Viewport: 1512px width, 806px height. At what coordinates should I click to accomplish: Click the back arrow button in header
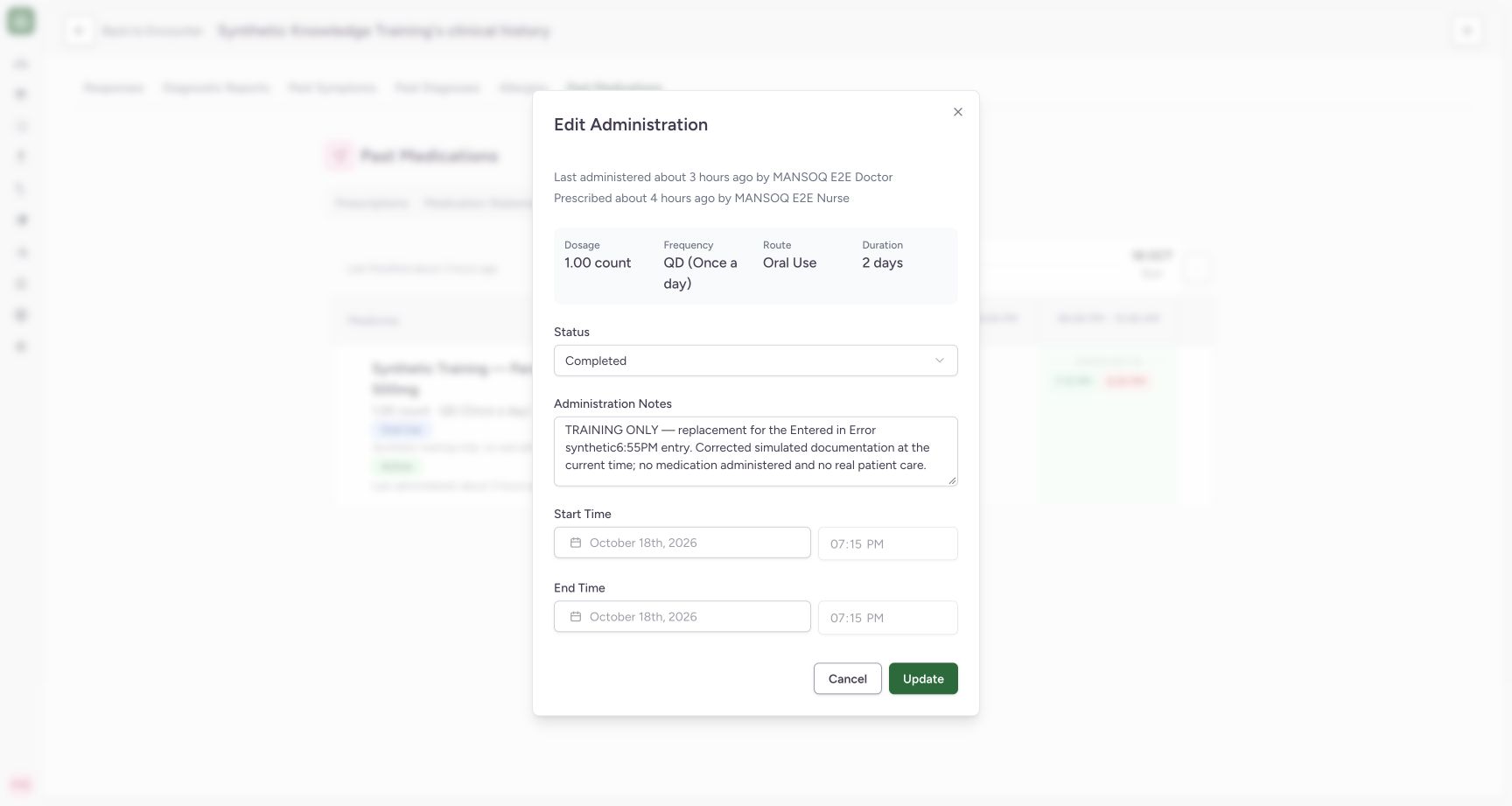click(x=79, y=31)
